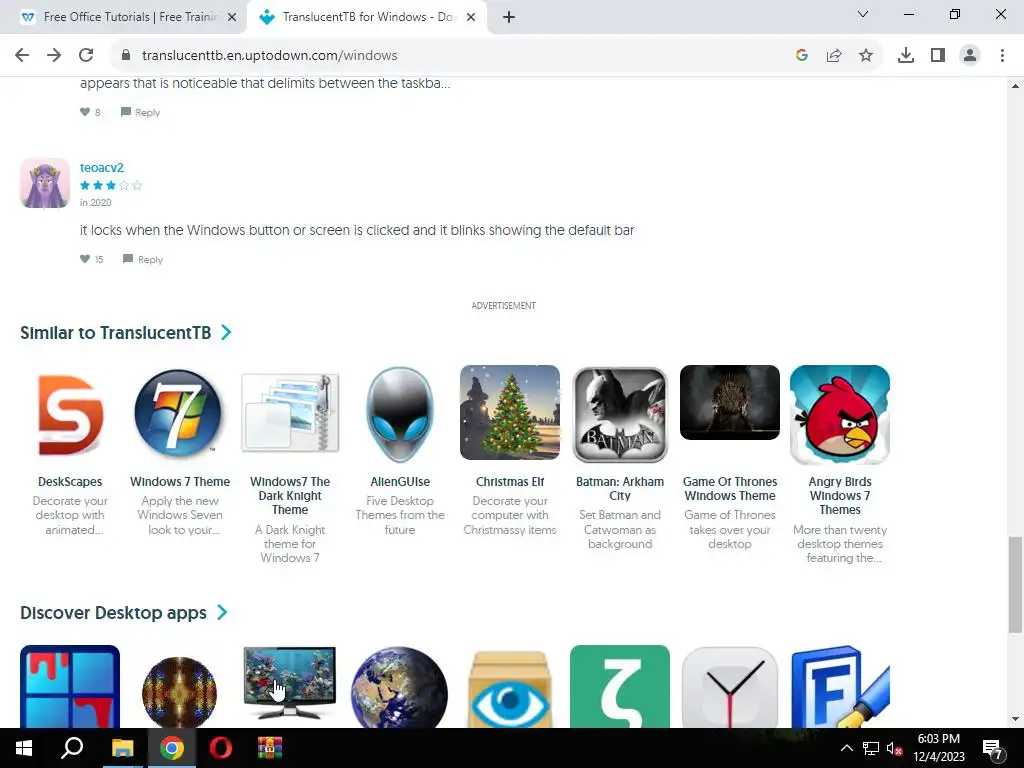1024x768 pixels.
Task: Close the Free Office Tutorials tab
Action: (232, 17)
